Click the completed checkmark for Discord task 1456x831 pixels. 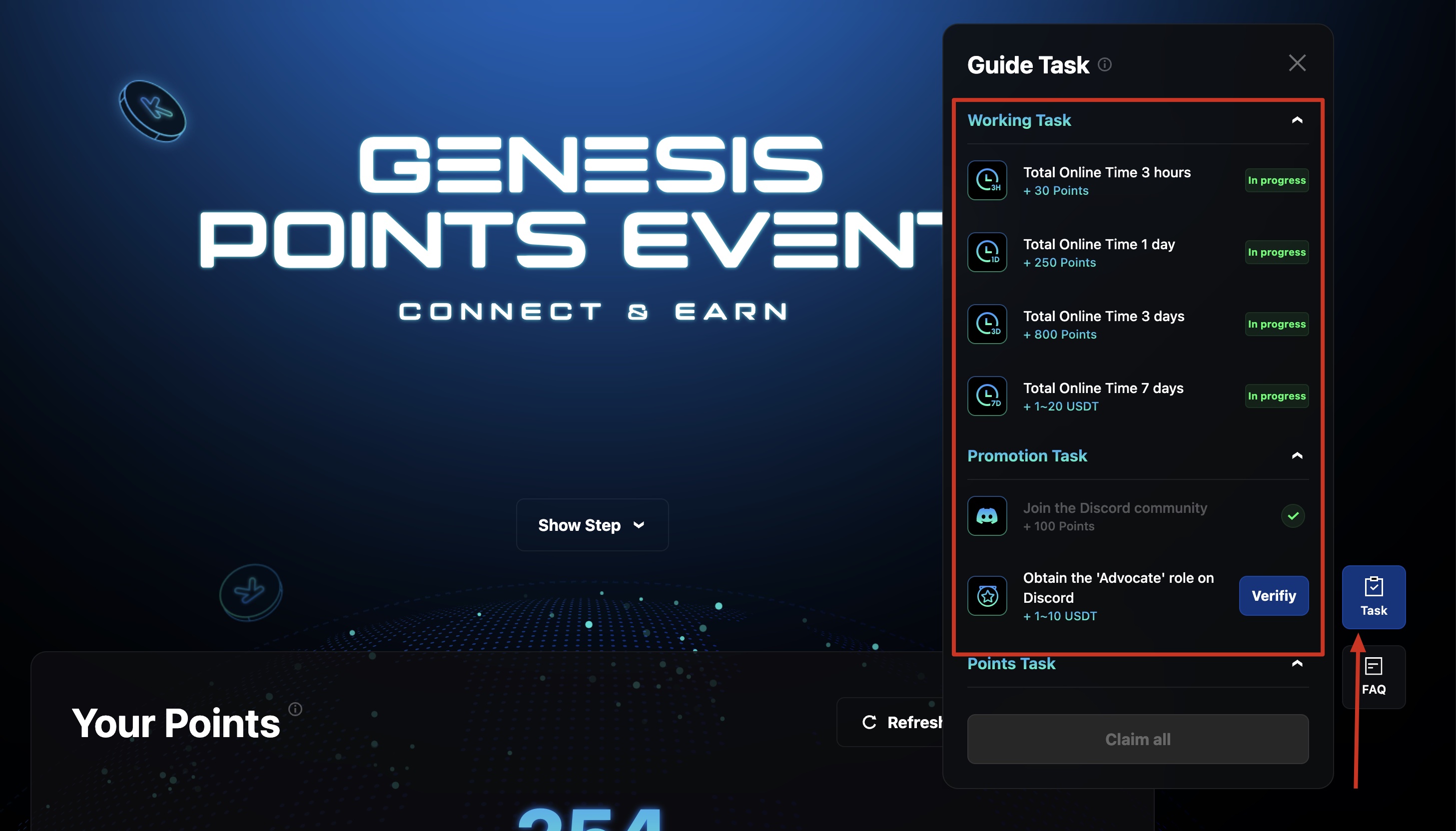1293,516
